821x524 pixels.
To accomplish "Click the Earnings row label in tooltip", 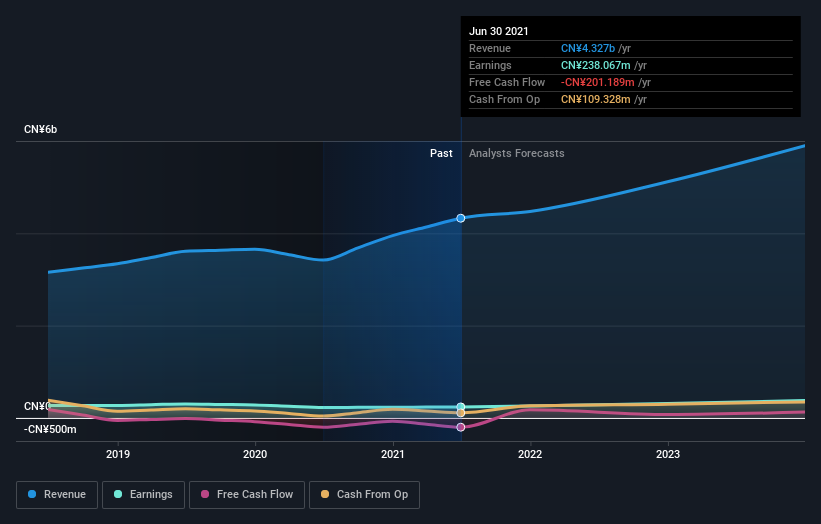I will (x=490, y=65).
